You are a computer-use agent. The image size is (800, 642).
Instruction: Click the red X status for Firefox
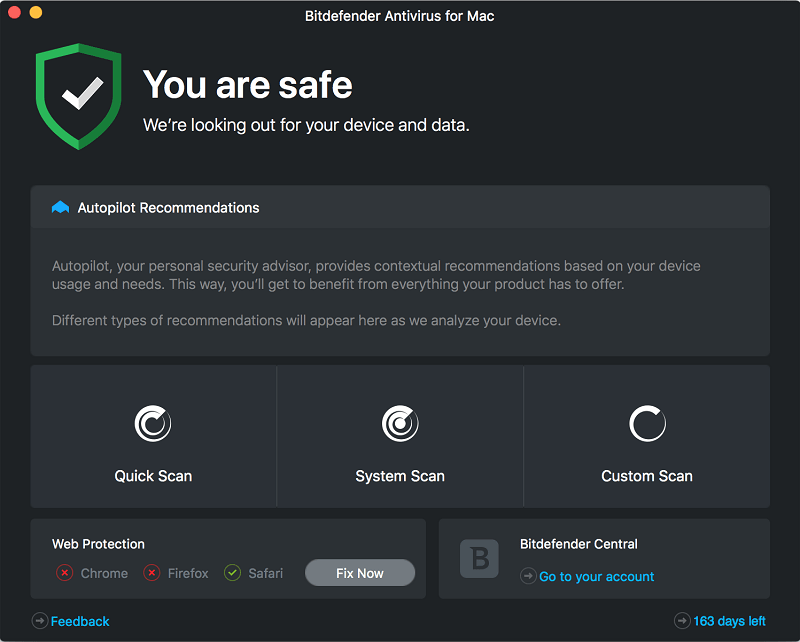(152, 573)
